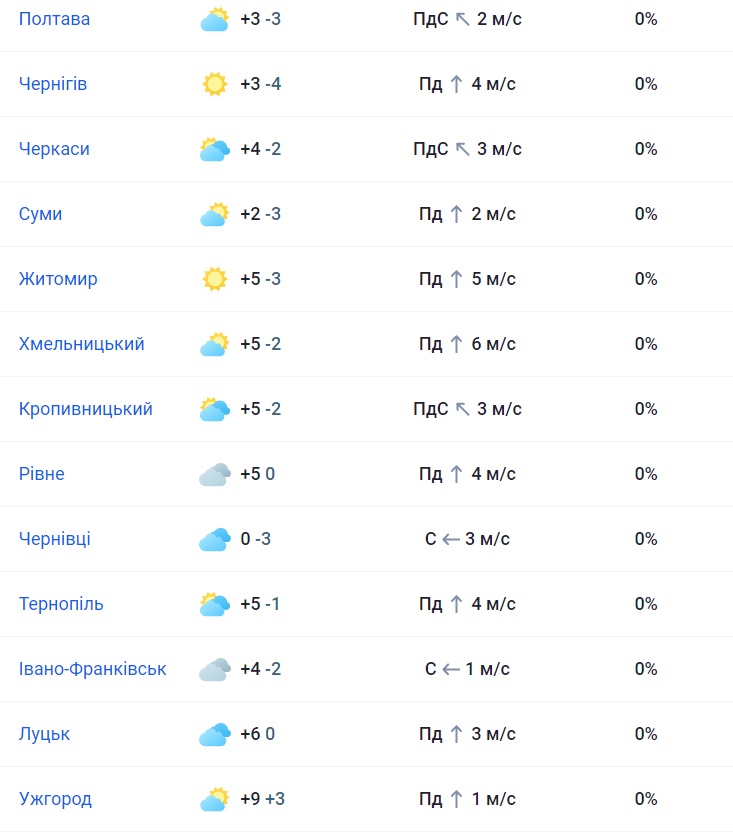Click the sunny weather icon for Чернігів
The image size is (733, 836).
coord(214,84)
